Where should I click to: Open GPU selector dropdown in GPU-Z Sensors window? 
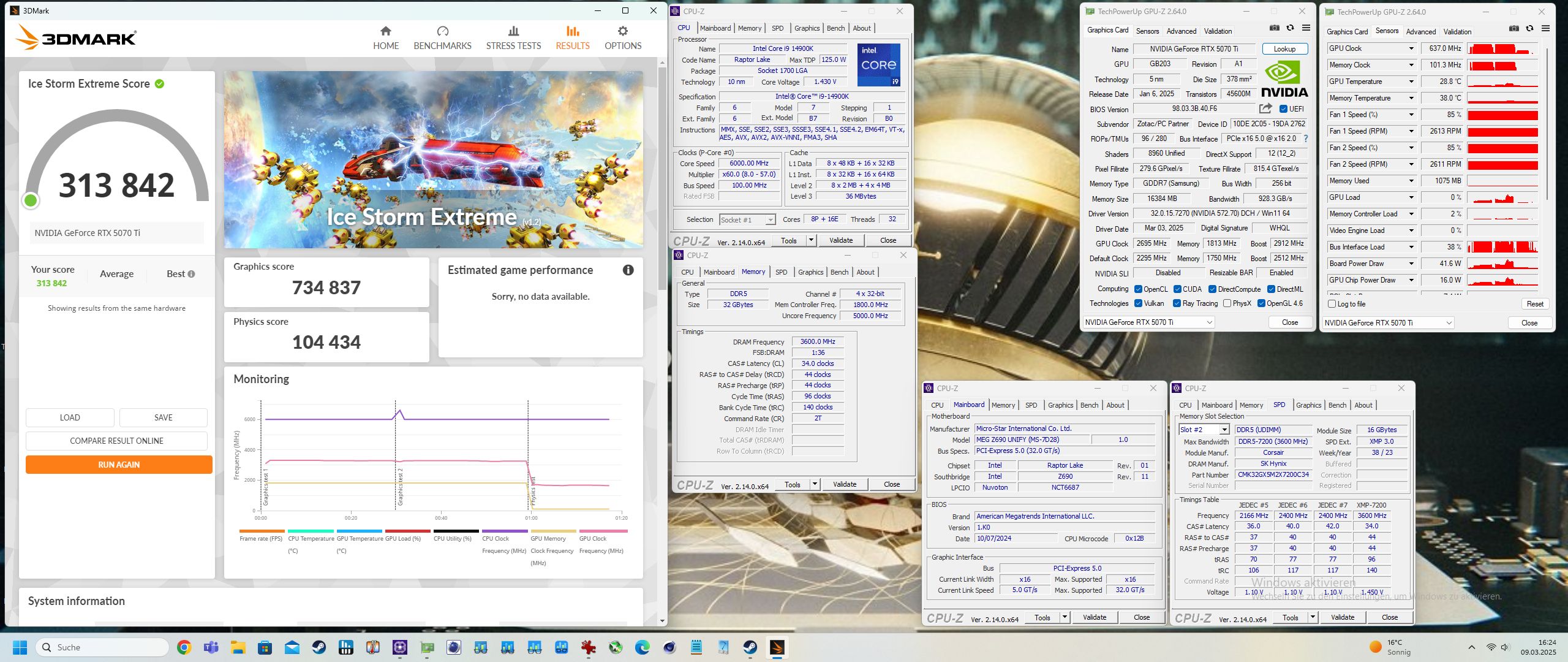1388,323
